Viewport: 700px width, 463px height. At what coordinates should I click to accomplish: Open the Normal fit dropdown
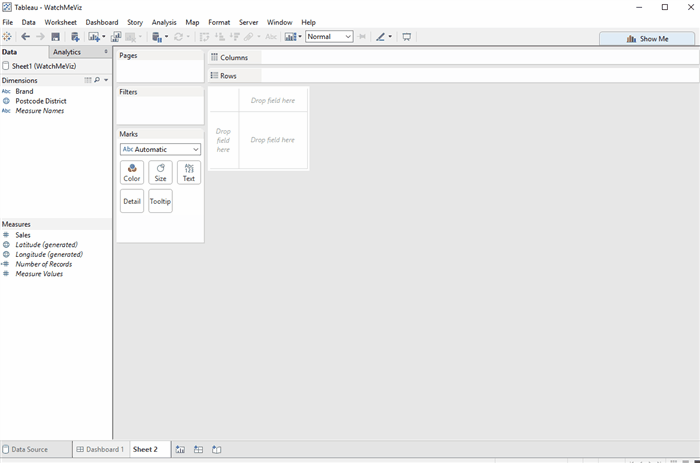coord(329,37)
